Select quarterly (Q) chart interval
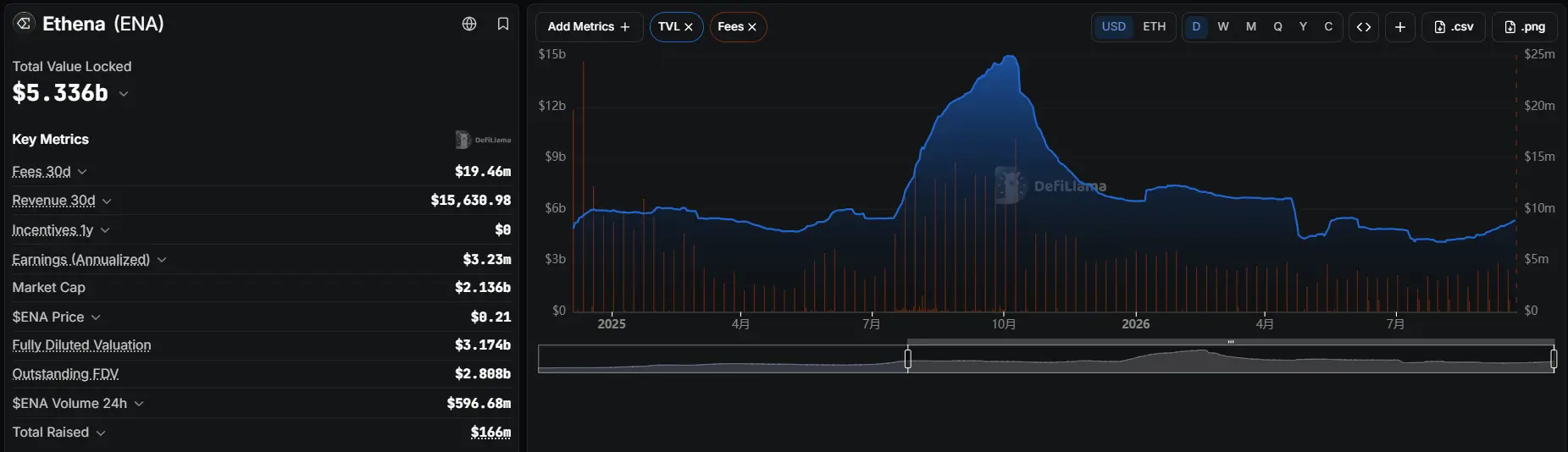Image resolution: width=1568 pixels, height=452 pixels. click(1277, 26)
